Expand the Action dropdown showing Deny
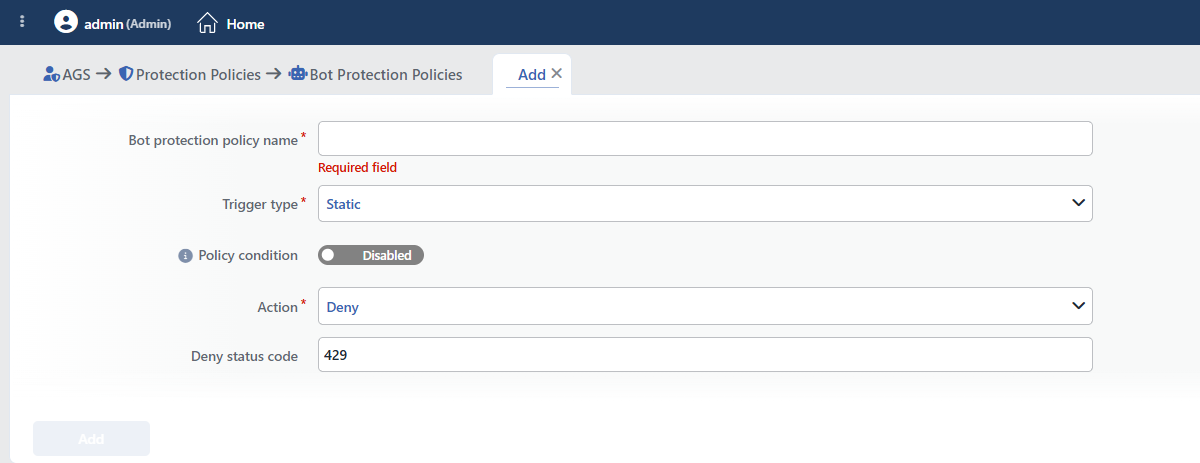This screenshot has height=463, width=1200. 705,306
